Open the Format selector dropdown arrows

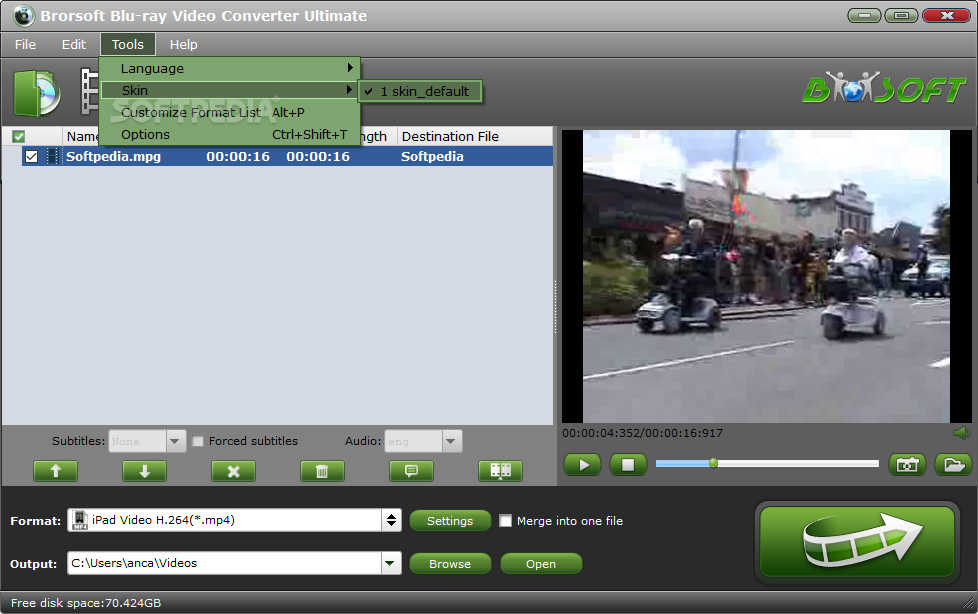(391, 520)
